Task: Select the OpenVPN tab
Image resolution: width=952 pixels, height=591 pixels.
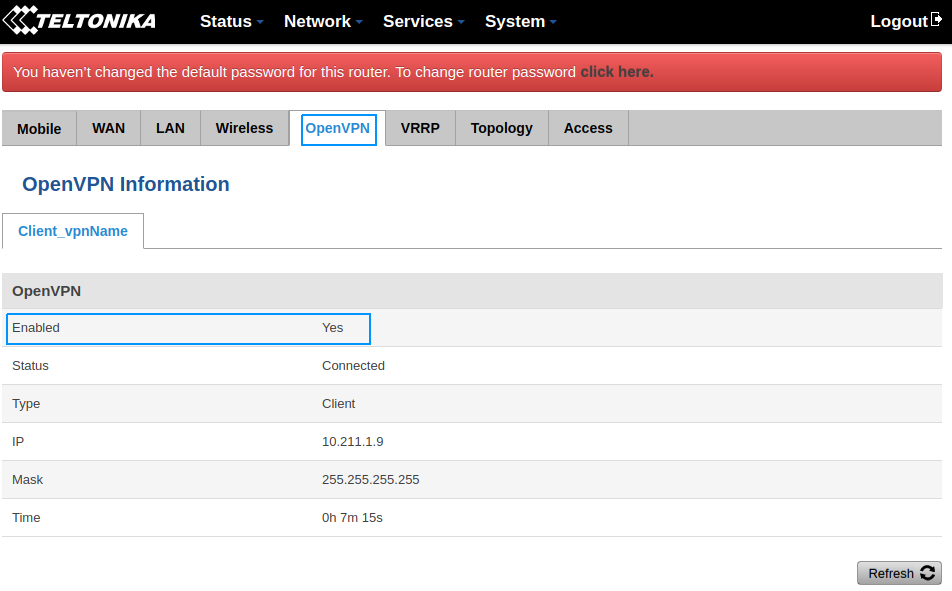Action: tap(338, 128)
